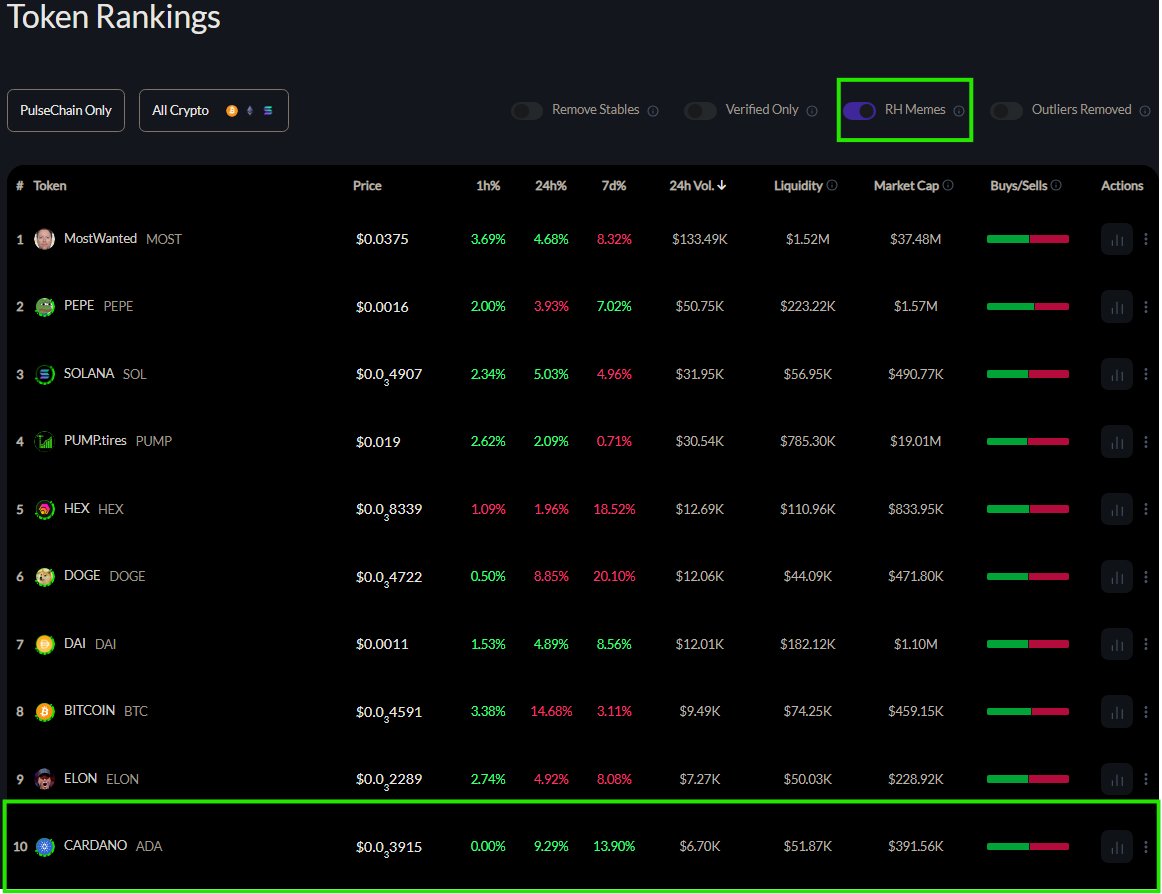Open more actions menu for MostWanted
Screen dimensions: 1162x894
(x=1146, y=239)
